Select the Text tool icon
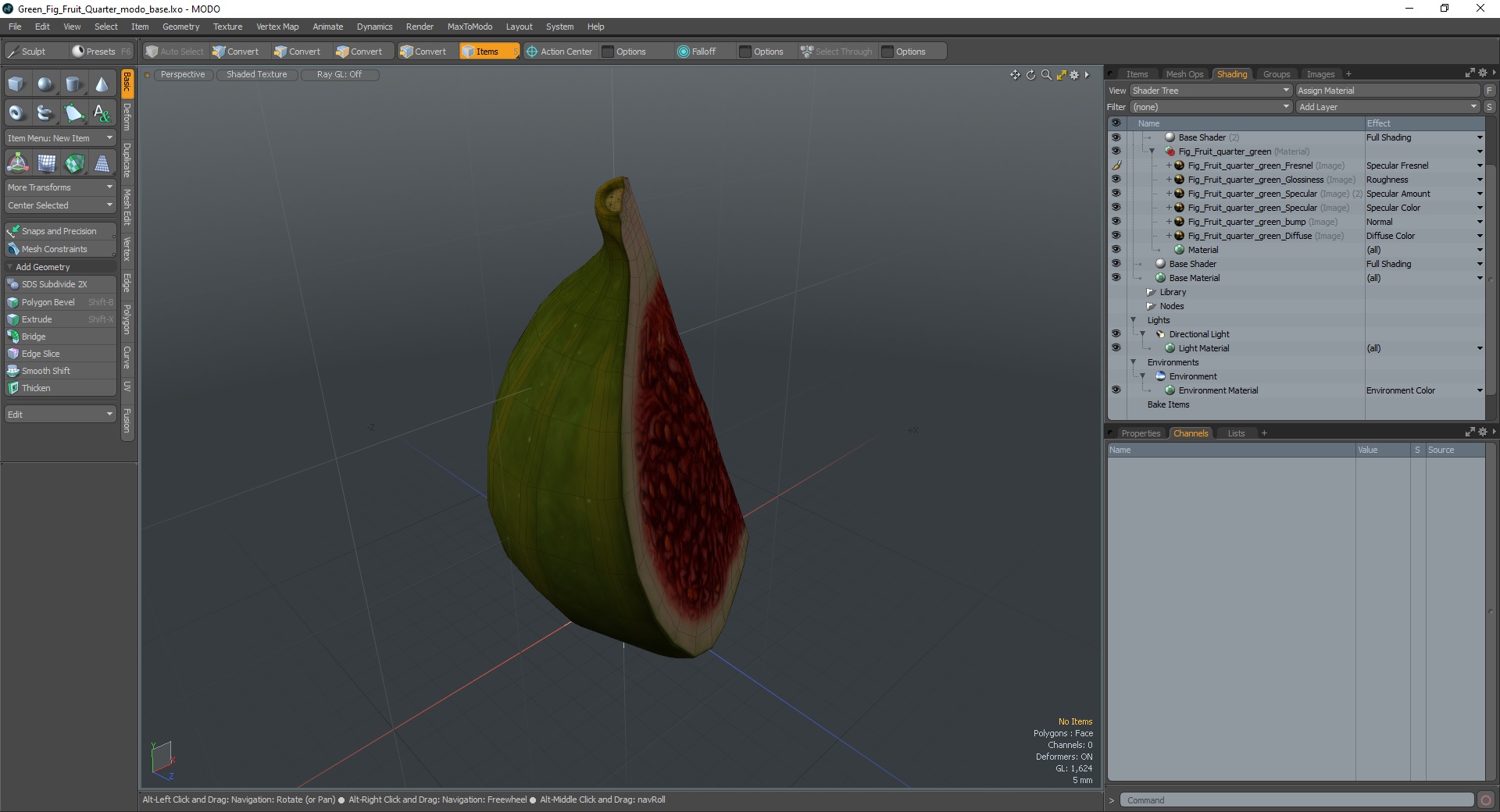Image resolution: width=1500 pixels, height=812 pixels. click(102, 113)
